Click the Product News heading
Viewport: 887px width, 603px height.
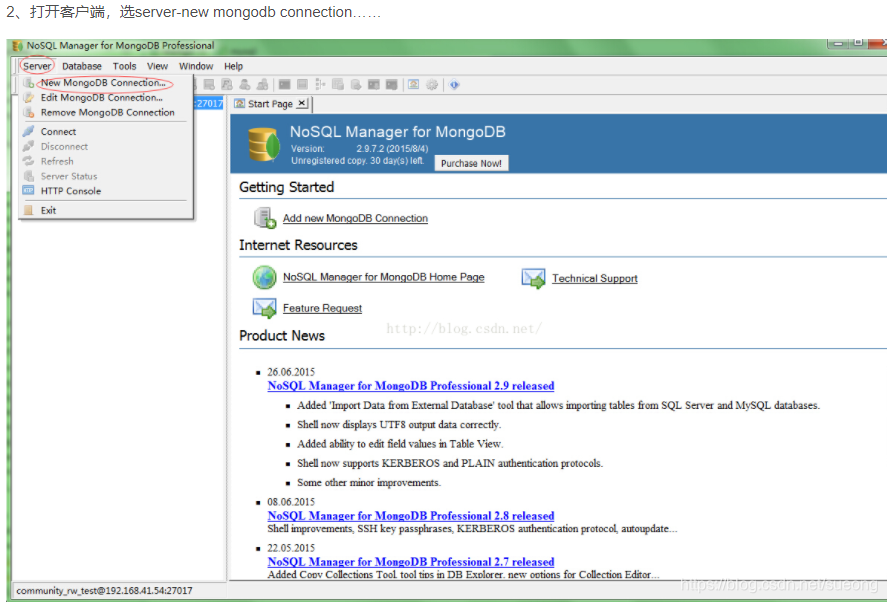click(x=282, y=335)
